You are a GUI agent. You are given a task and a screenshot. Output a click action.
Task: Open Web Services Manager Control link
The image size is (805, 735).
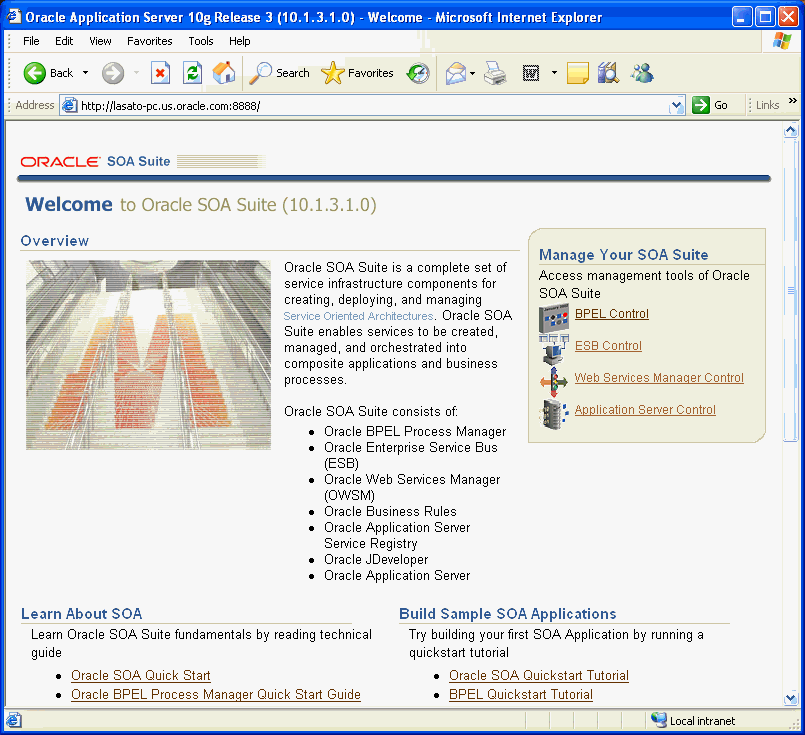[659, 378]
